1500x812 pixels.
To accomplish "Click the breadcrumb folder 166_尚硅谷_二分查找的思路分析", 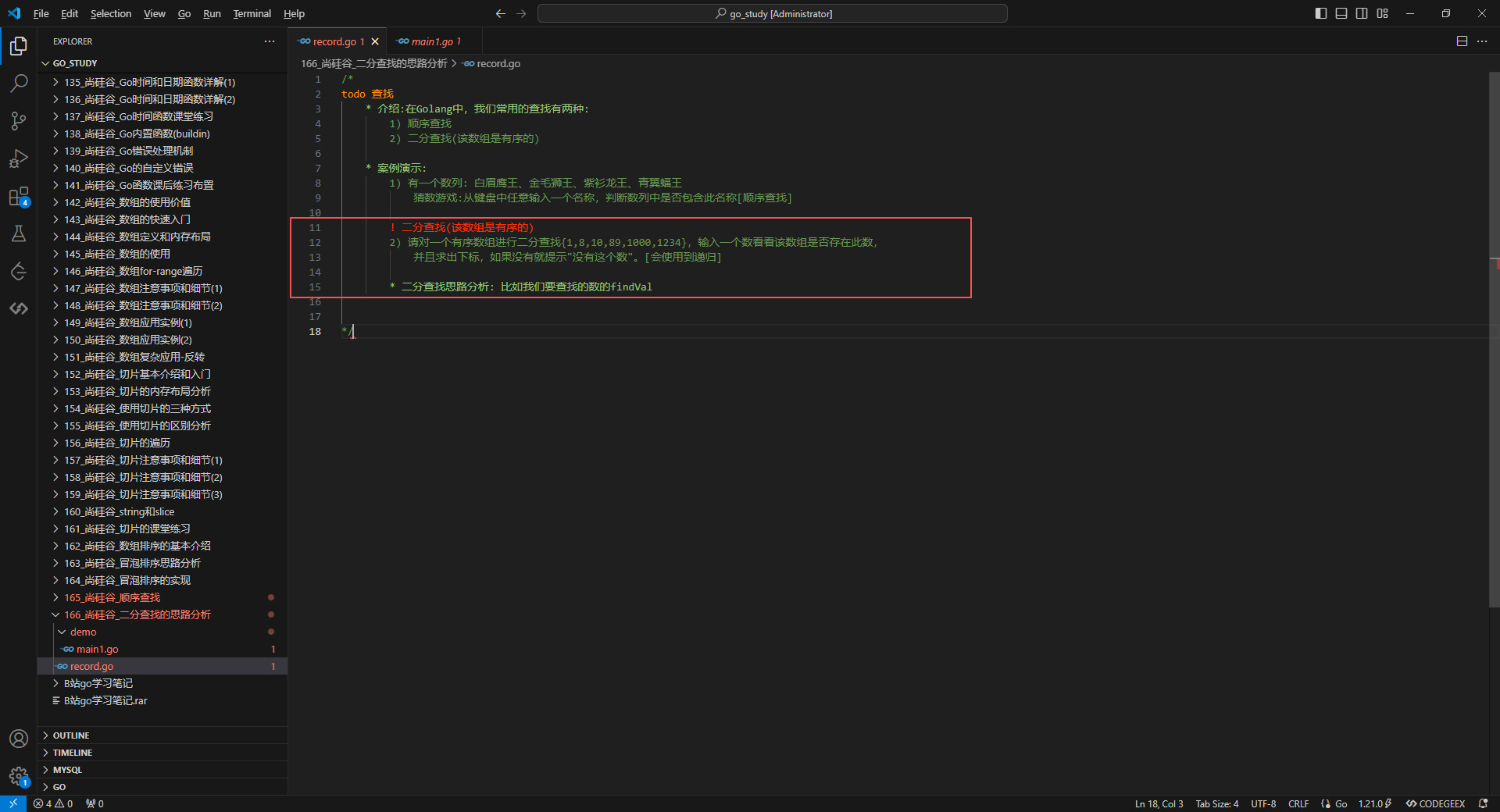I will (x=374, y=63).
